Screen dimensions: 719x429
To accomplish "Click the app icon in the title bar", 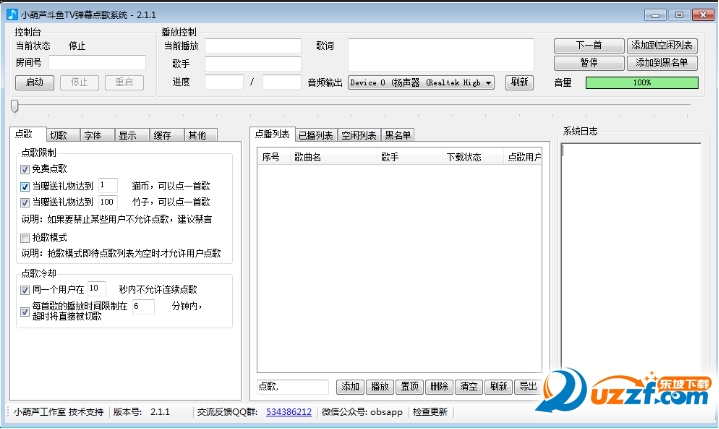I will point(11,10).
